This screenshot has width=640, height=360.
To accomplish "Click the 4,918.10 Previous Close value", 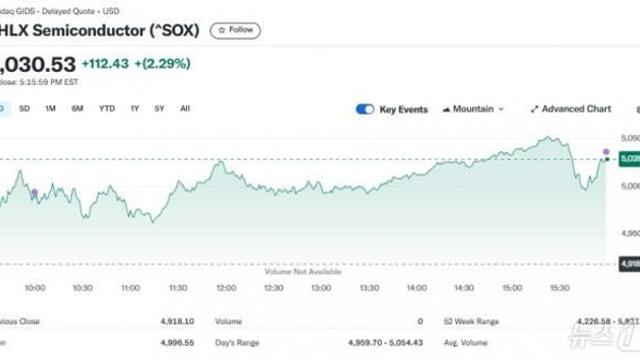I will [177, 321].
